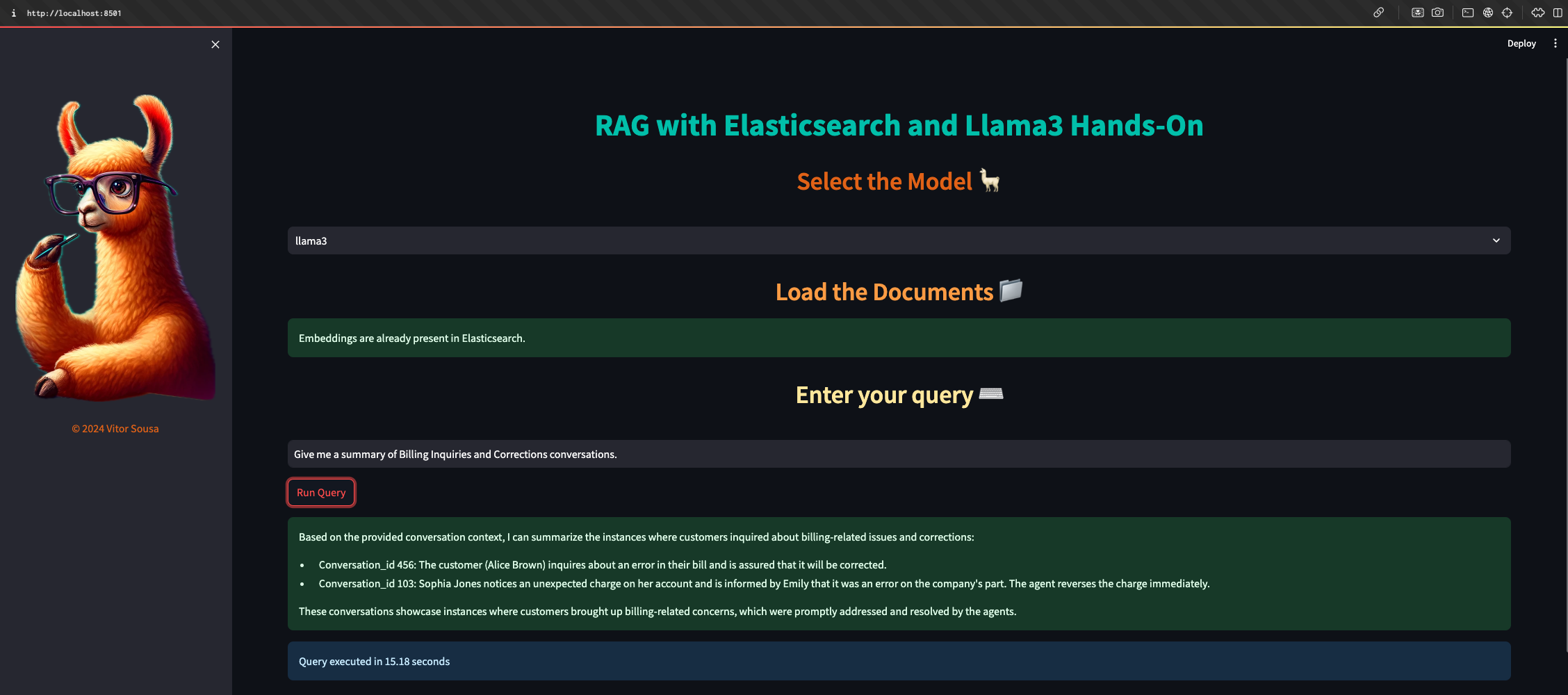This screenshot has height=695, width=1568.
Task: Click the globe icon in browser toolbar
Action: (x=1487, y=13)
